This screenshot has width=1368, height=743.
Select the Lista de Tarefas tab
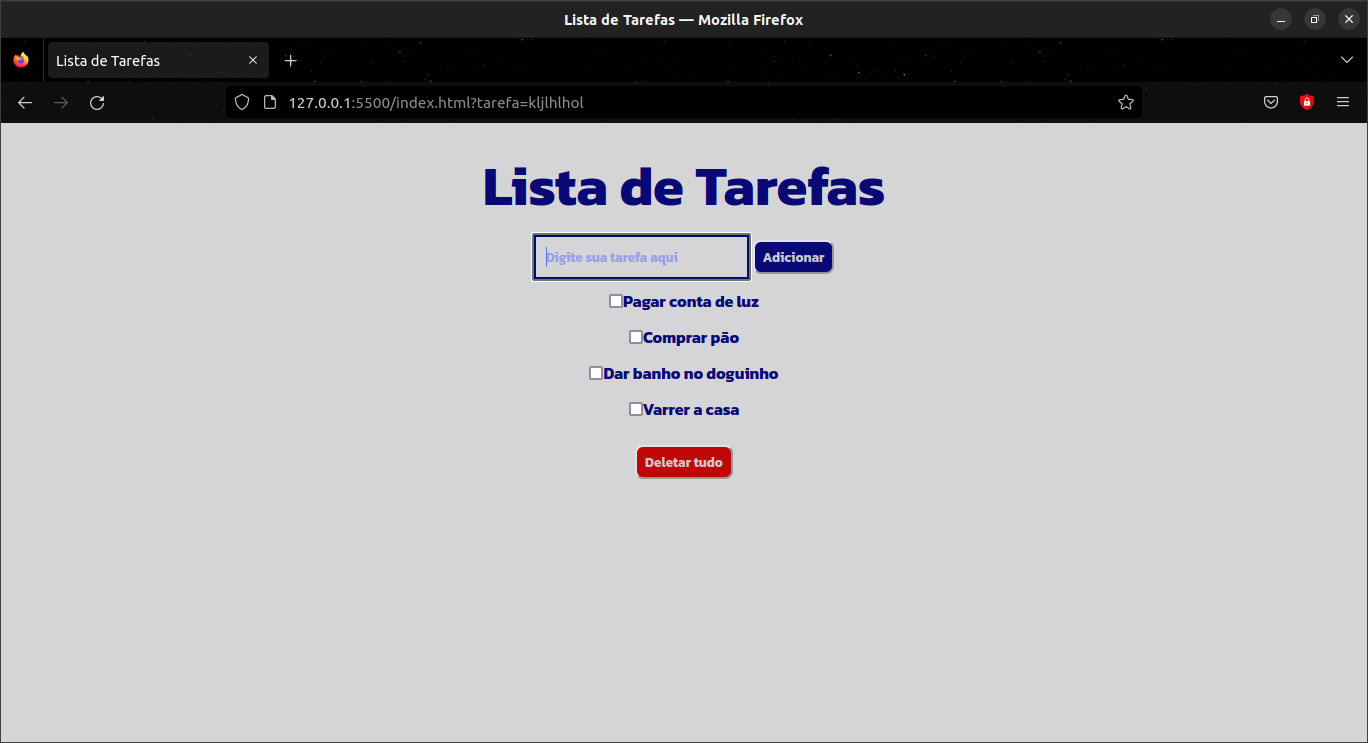coord(140,59)
